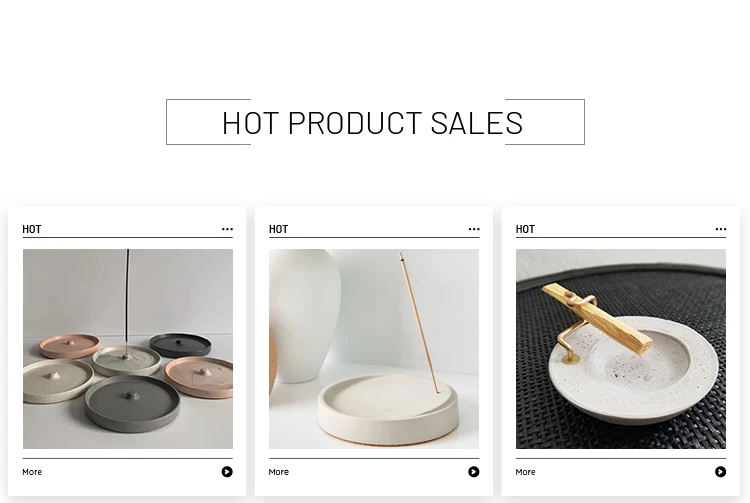Open the photo of multicolored round incense dishes
The width and height of the screenshot is (750, 503).
click(x=128, y=349)
